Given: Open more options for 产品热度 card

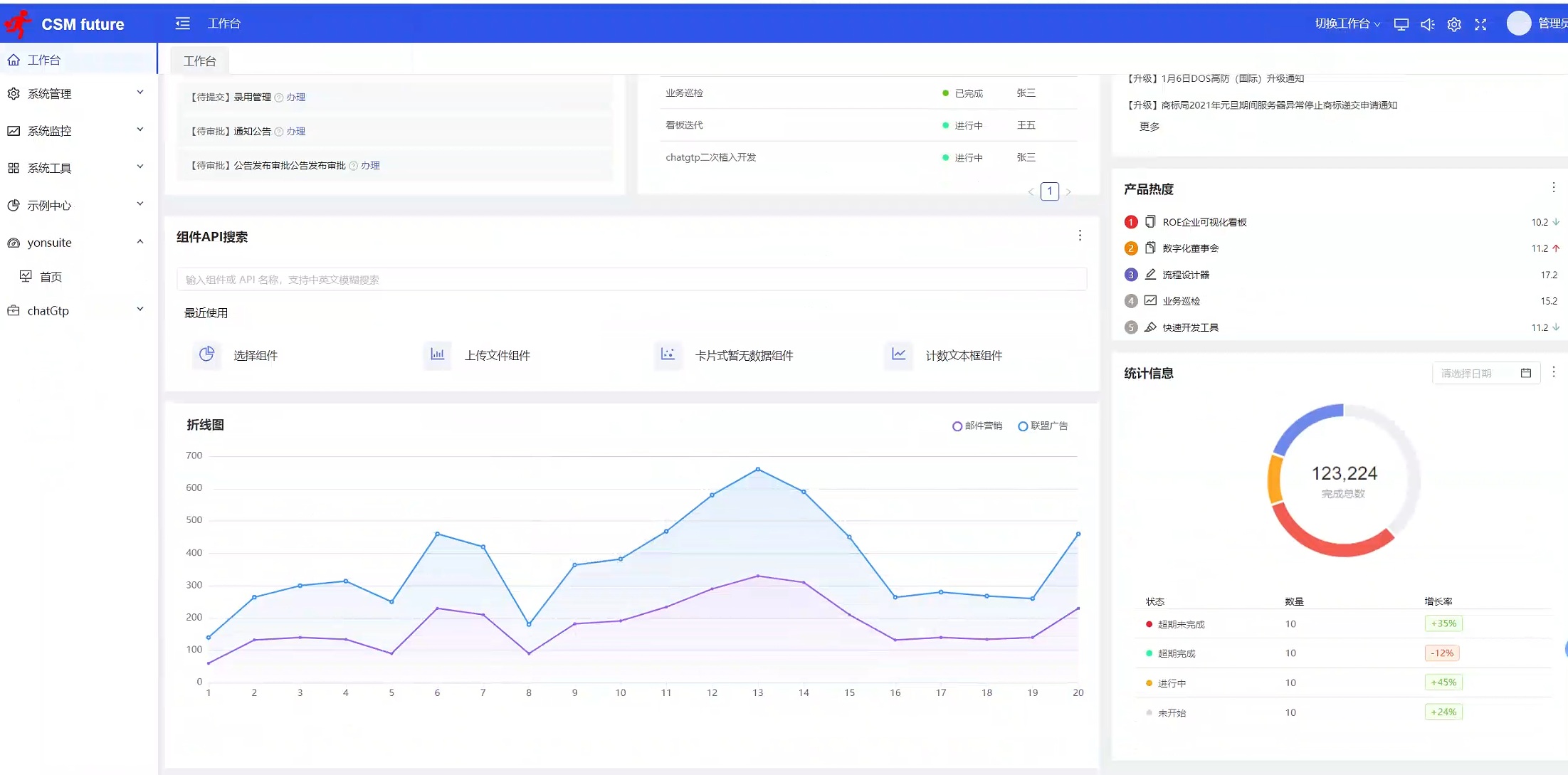Looking at the screenshot, I should (x=1554, y=187).
